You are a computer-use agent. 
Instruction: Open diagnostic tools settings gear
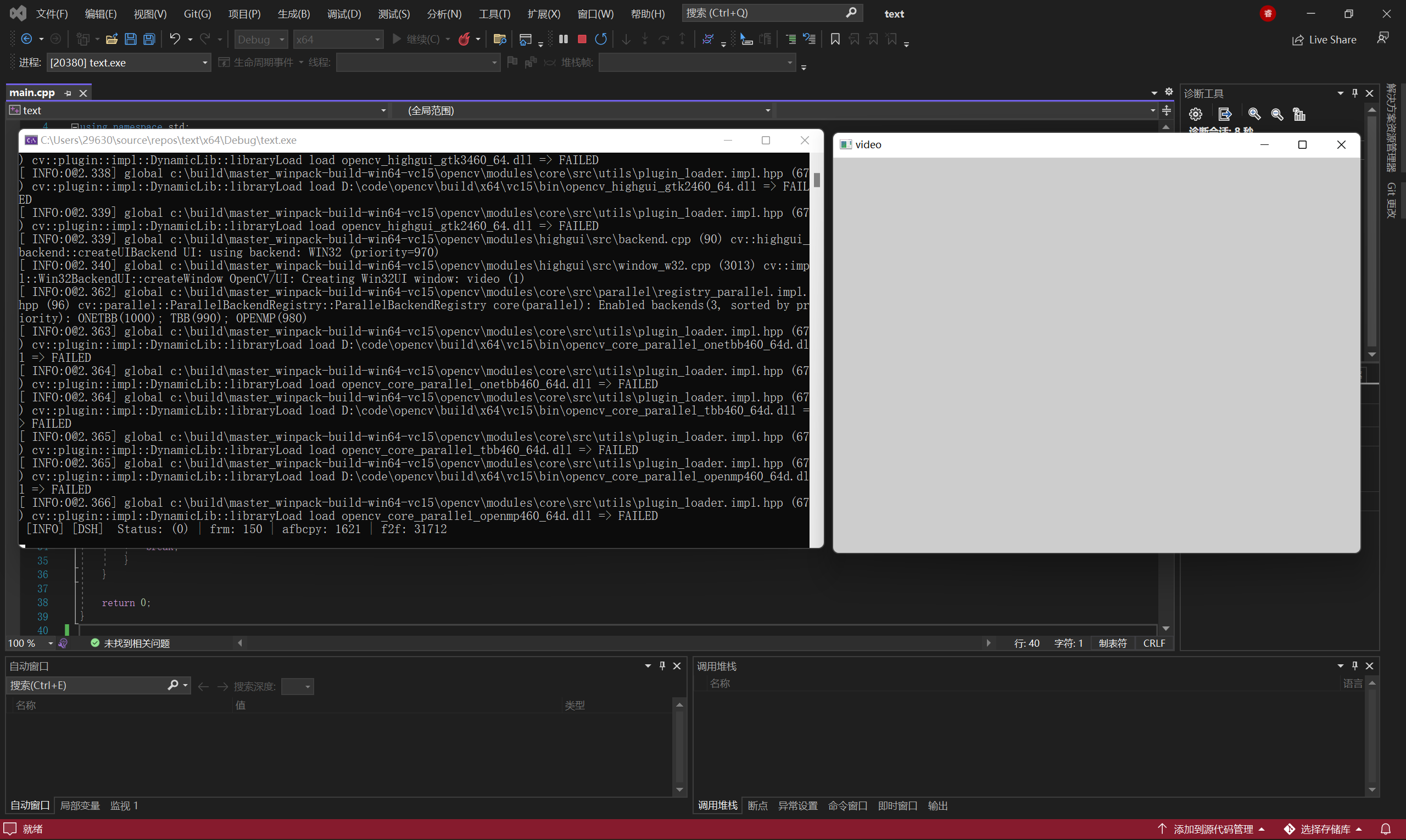coord(1195,114)
